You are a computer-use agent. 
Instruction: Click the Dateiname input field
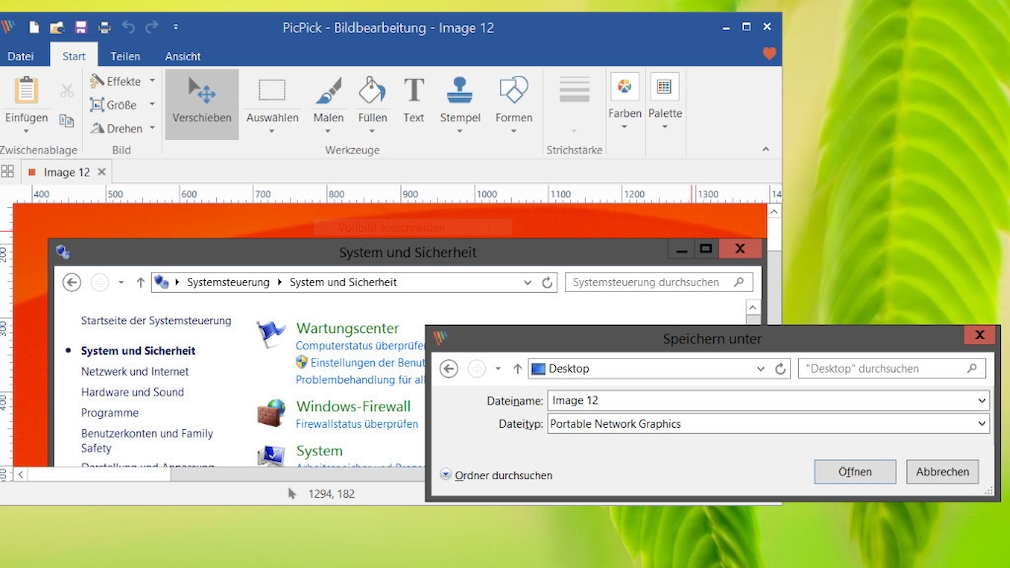coord(760,400)
